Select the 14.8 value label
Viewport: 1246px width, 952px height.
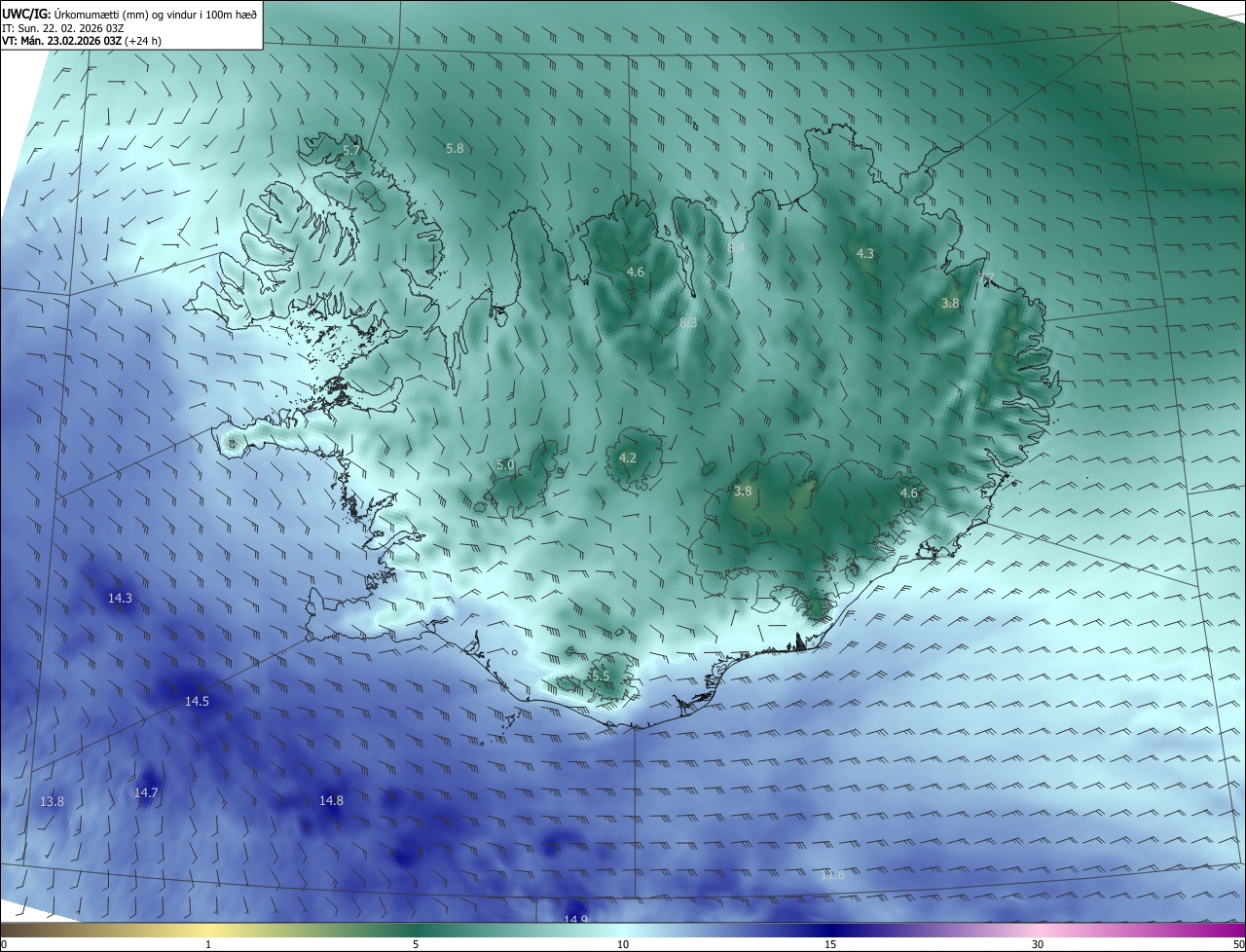coord(331,801)
